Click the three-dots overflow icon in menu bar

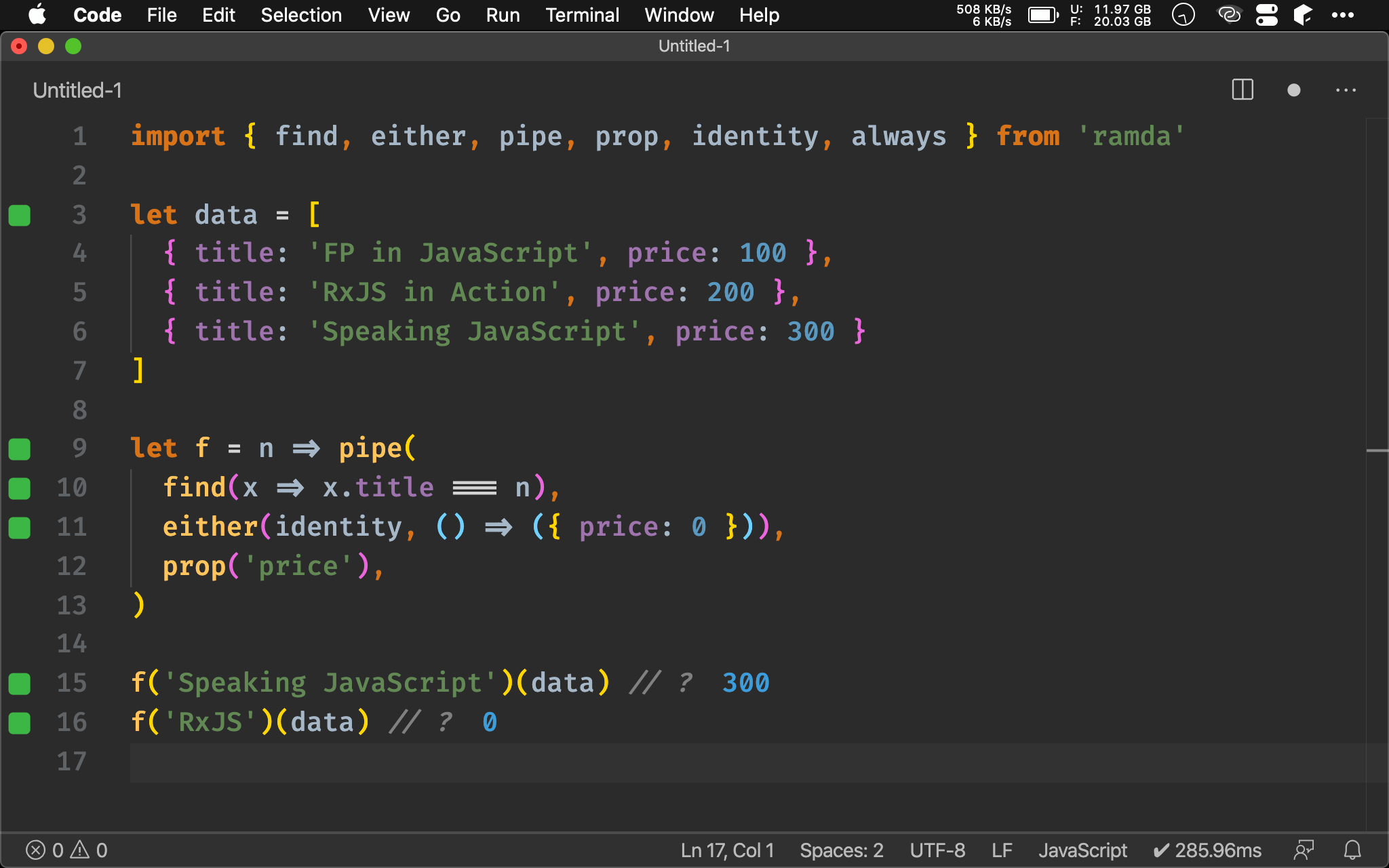coord(1342,15)
